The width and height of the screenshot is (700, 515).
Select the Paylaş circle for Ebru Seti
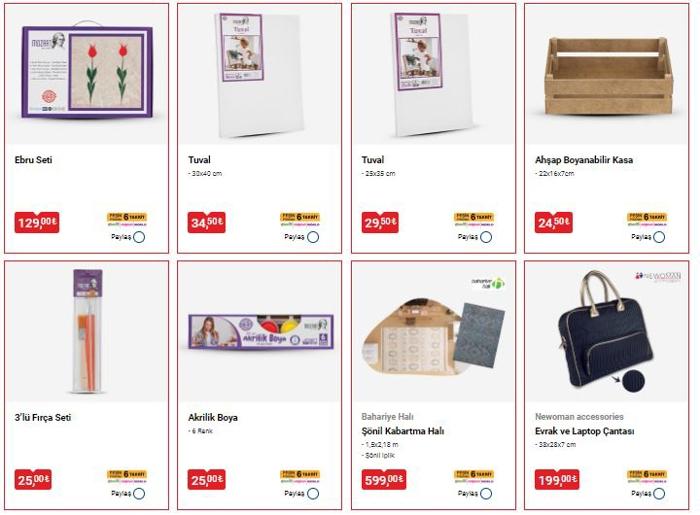click(139, 237)
